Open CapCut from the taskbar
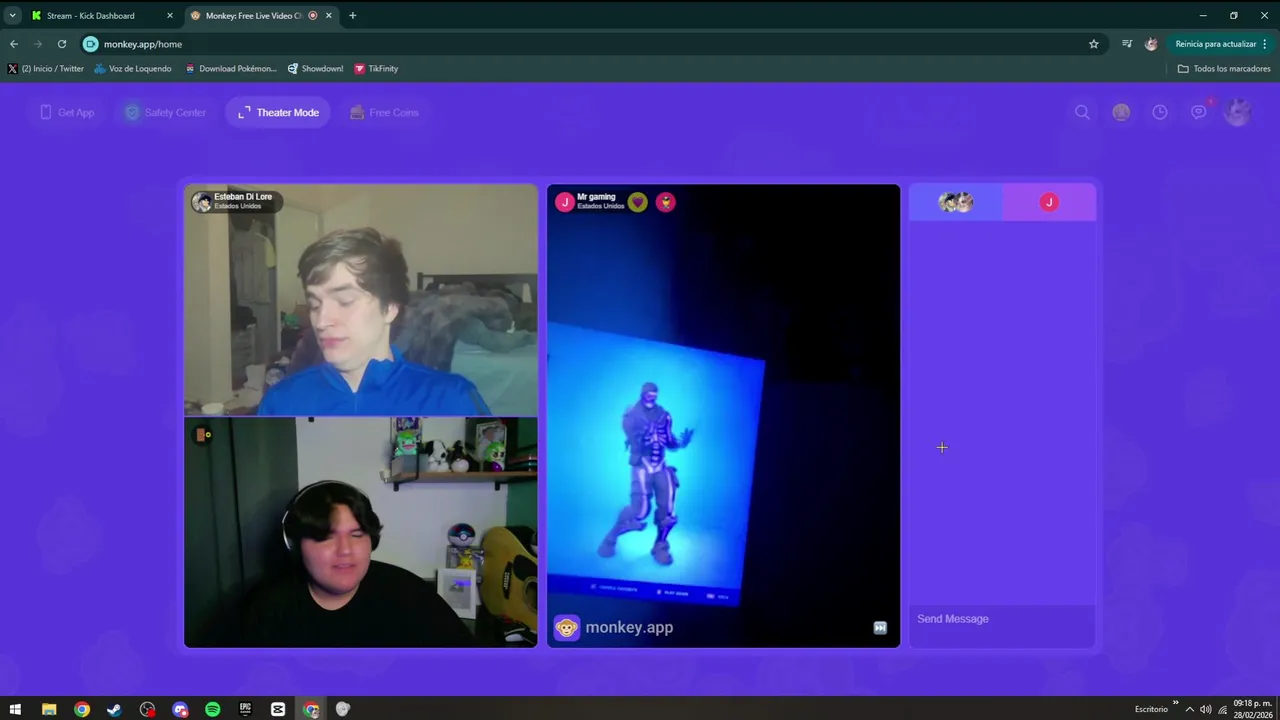This screenshot has height=720, width=1280. click(278, 709)
